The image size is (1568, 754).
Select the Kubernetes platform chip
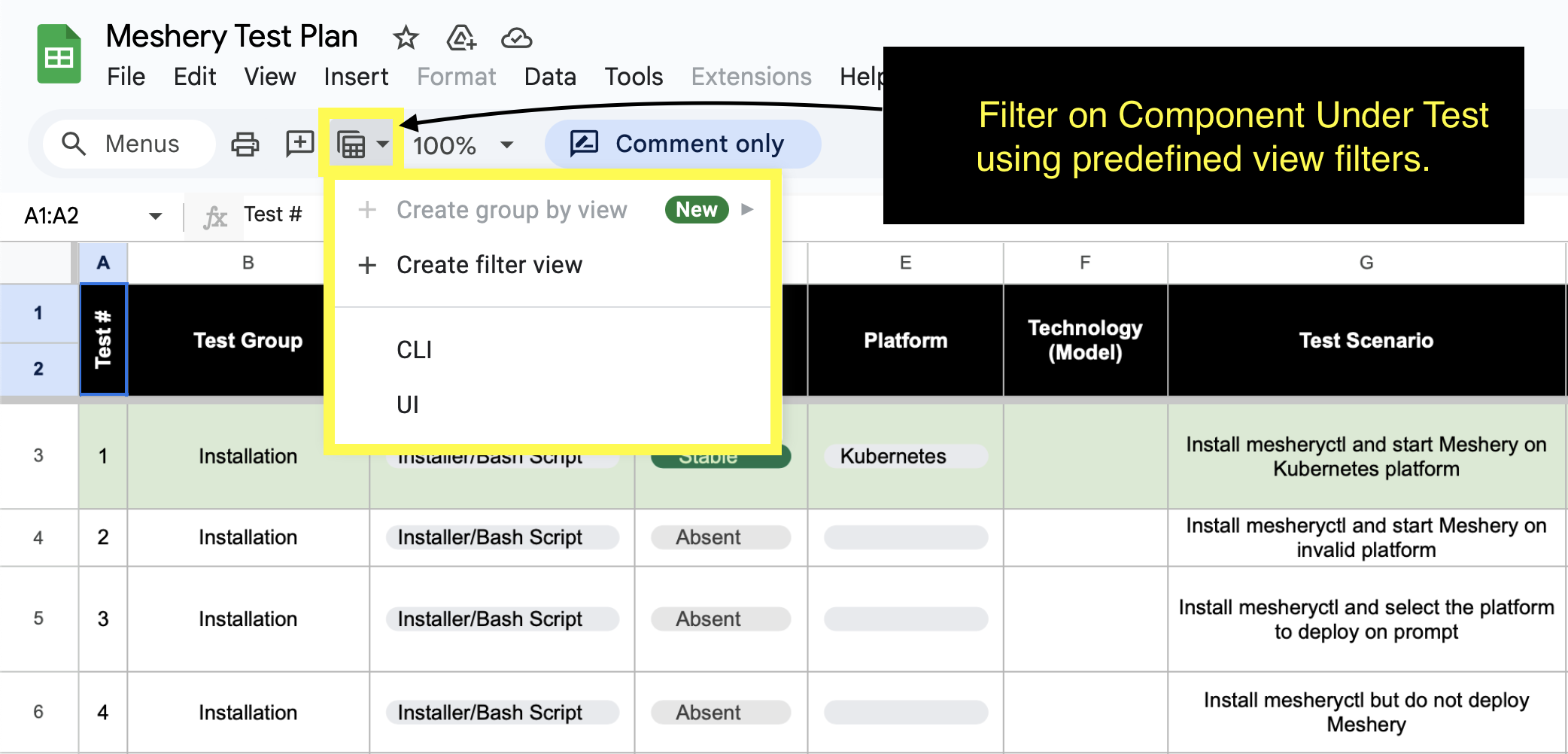905,456
